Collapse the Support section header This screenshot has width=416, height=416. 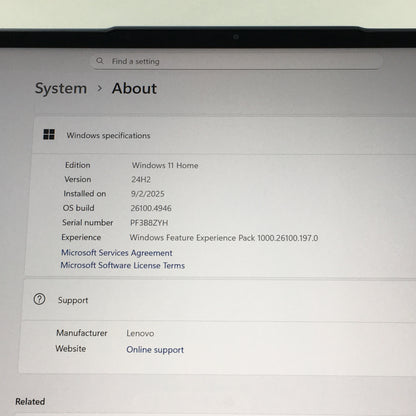[x=219, y=300]
